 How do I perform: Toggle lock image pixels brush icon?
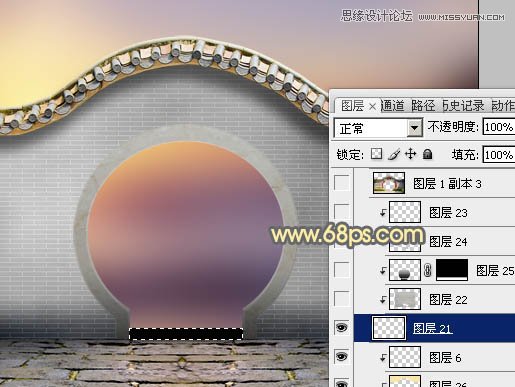[394, 154]
